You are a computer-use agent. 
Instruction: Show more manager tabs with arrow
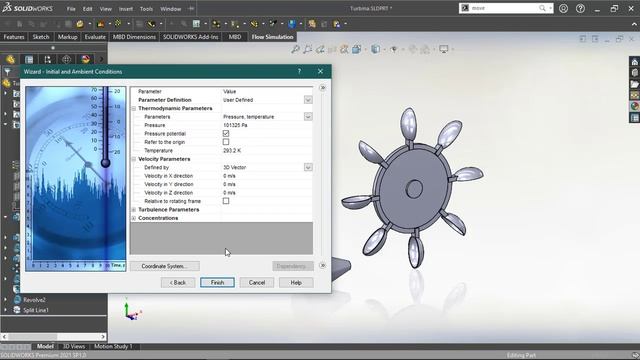click(x=102, y=60)
